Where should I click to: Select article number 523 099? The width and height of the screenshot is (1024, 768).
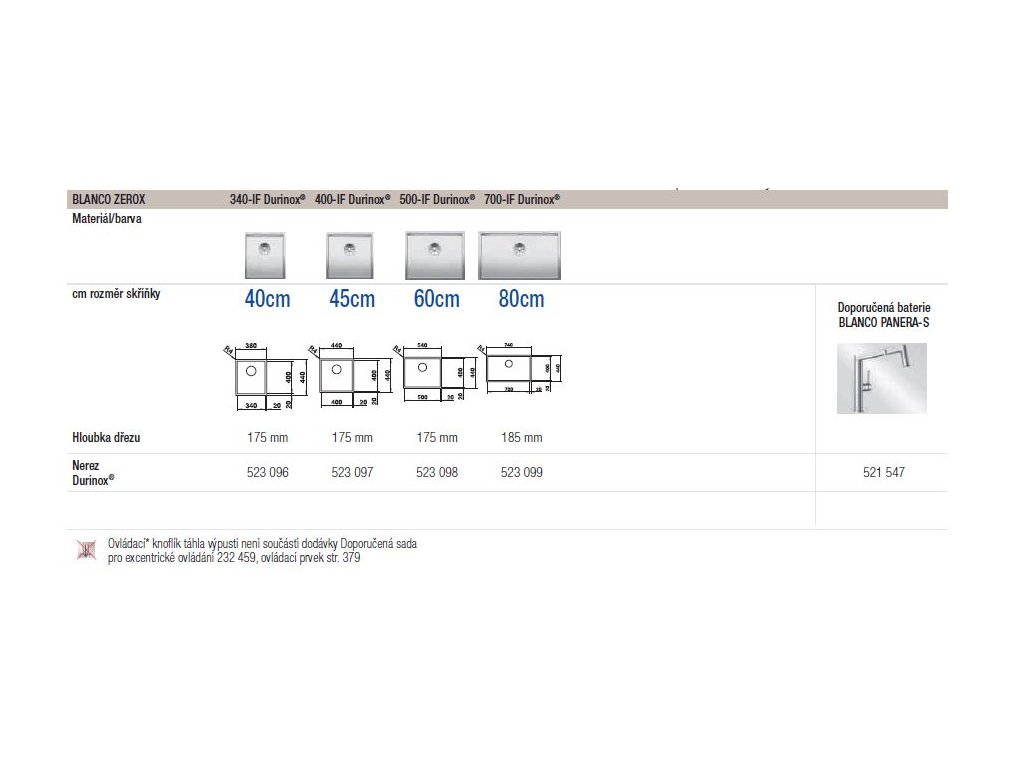coord(522,472)
